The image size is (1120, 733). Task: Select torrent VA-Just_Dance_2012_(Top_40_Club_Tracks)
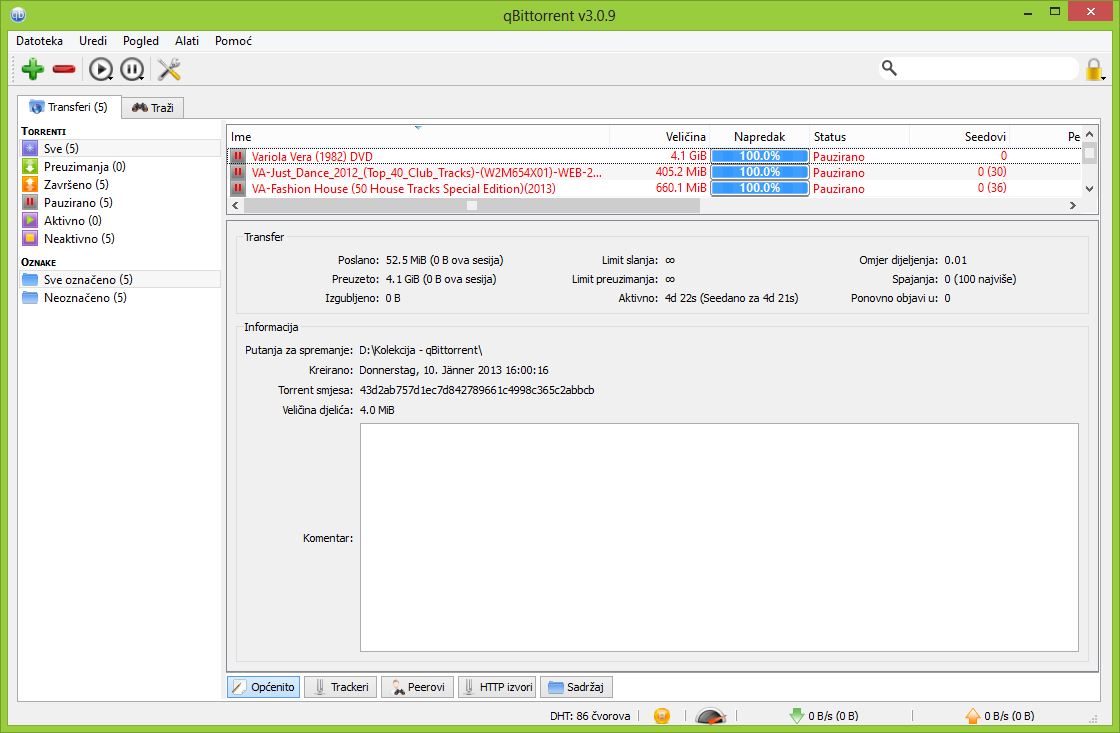pos(426,172)
